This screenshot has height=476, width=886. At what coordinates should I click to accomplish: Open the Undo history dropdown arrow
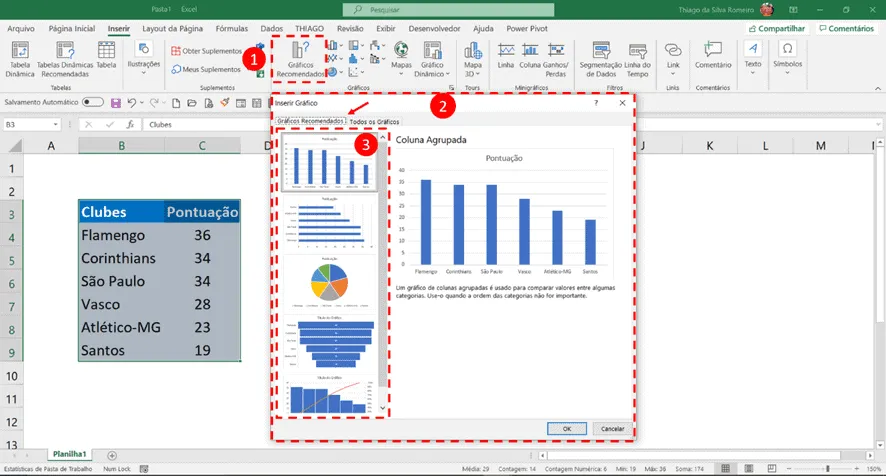click(x=141, y=103)
